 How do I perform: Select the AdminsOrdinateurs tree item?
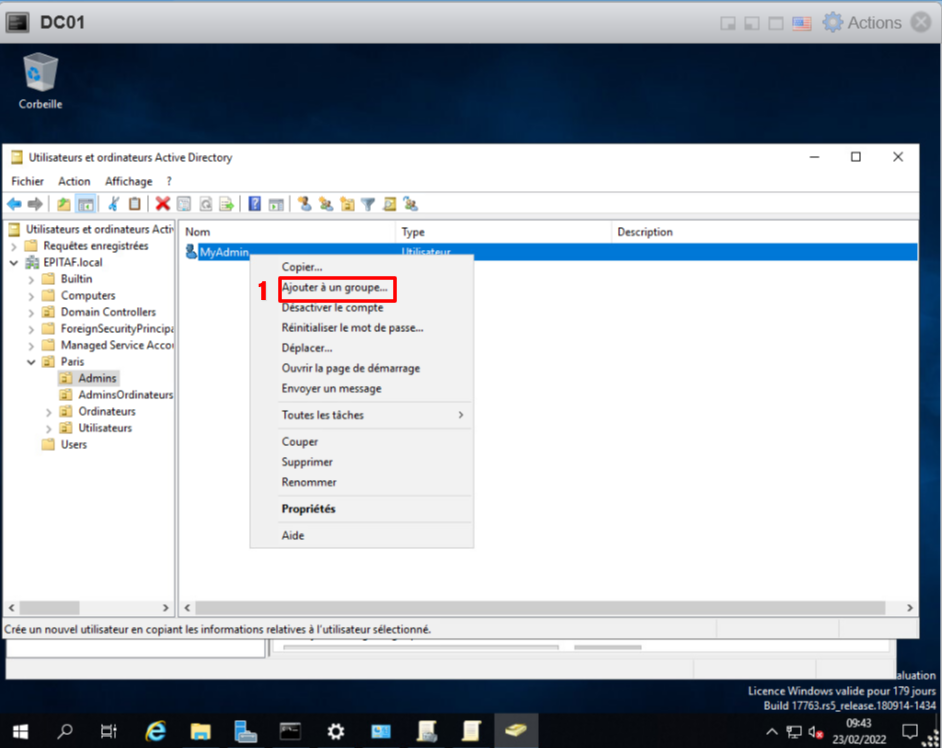pyautogui.click(x=125, y=395)
